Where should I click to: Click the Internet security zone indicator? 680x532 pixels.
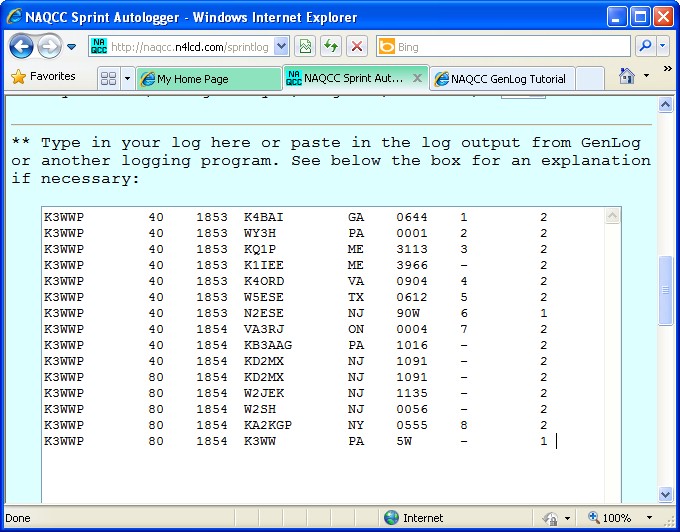[414, 519]
